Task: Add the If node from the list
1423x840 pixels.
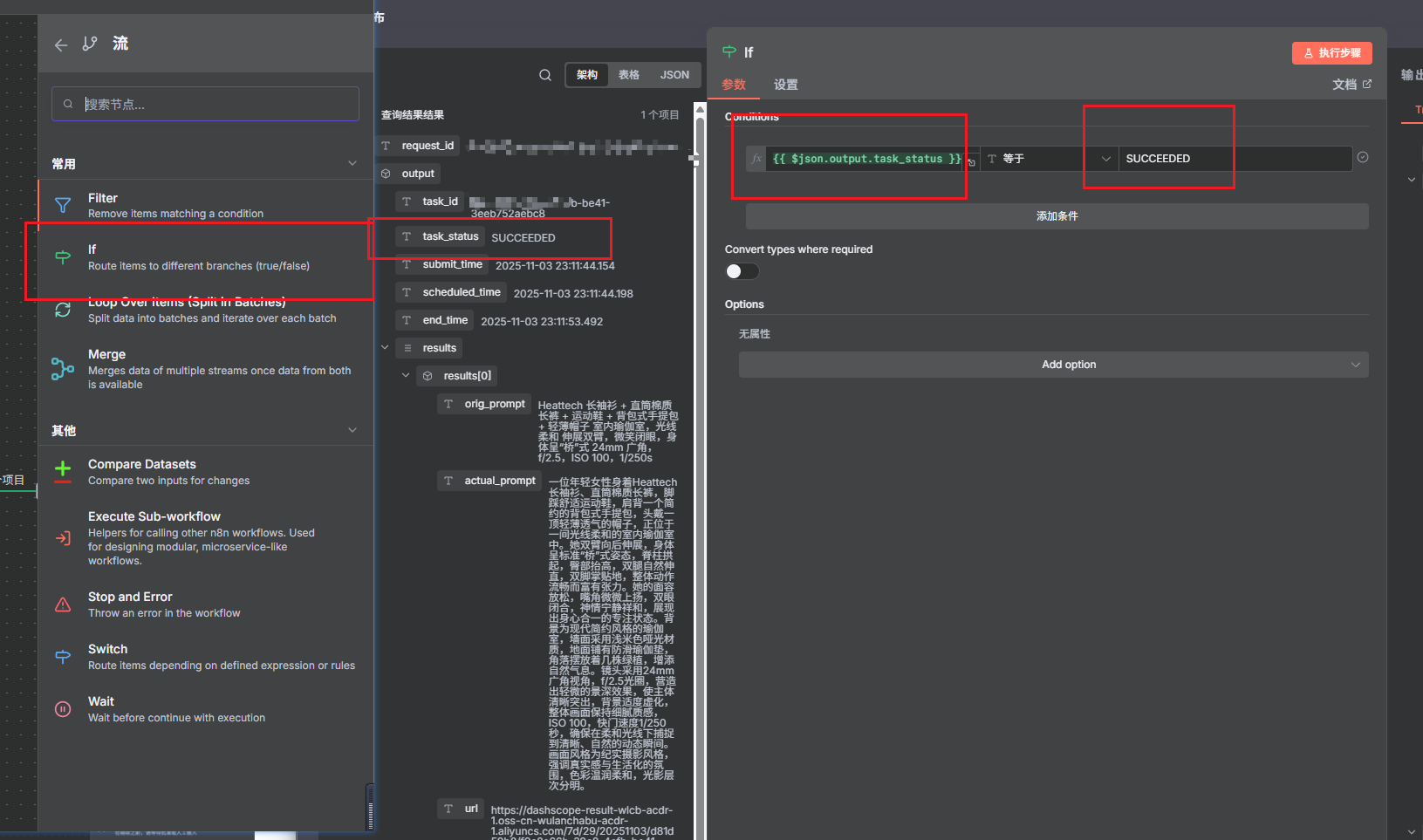Action: 206,257
